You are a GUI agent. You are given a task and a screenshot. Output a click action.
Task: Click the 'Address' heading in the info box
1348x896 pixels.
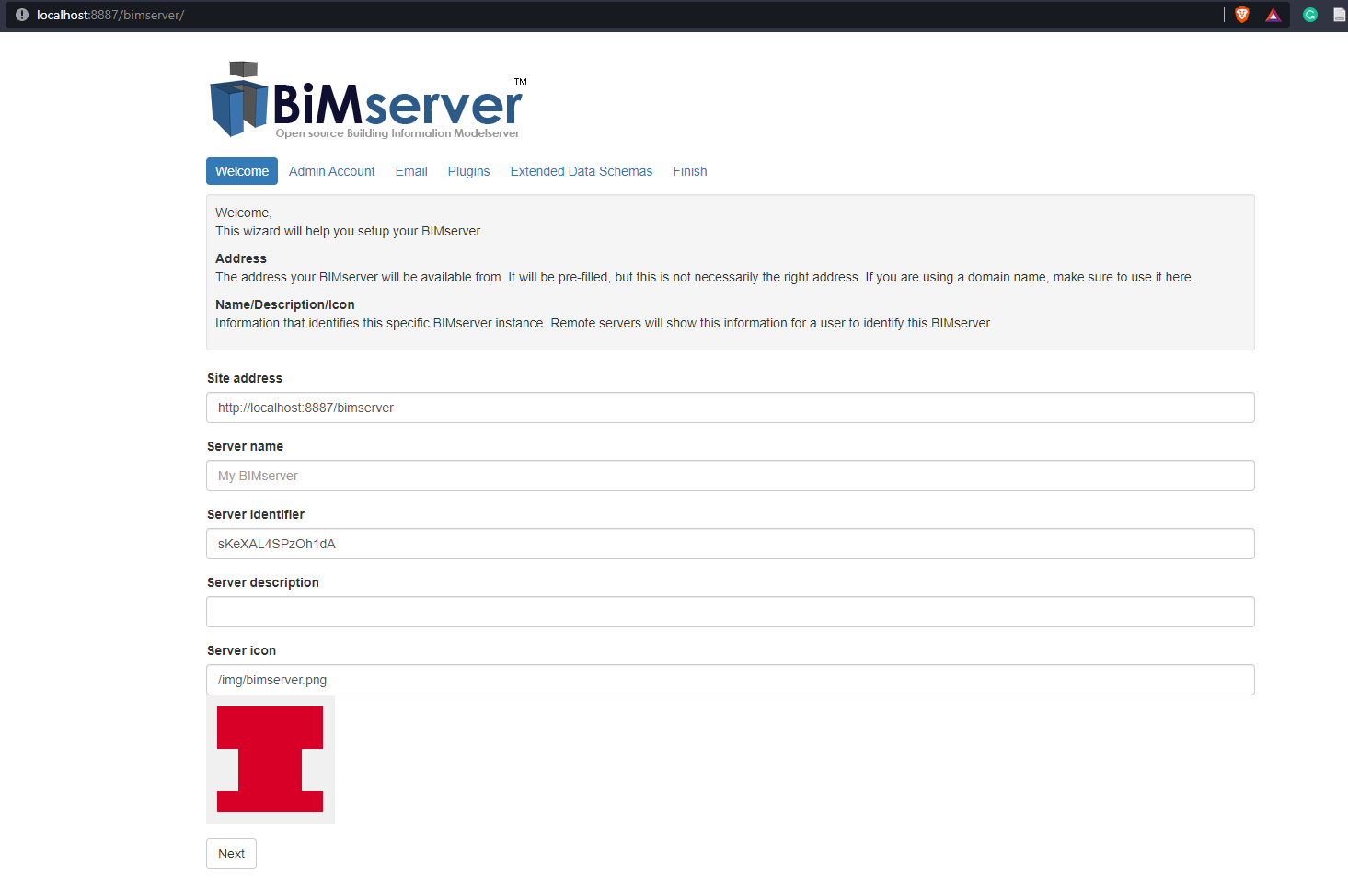click(x=241, y=258)
